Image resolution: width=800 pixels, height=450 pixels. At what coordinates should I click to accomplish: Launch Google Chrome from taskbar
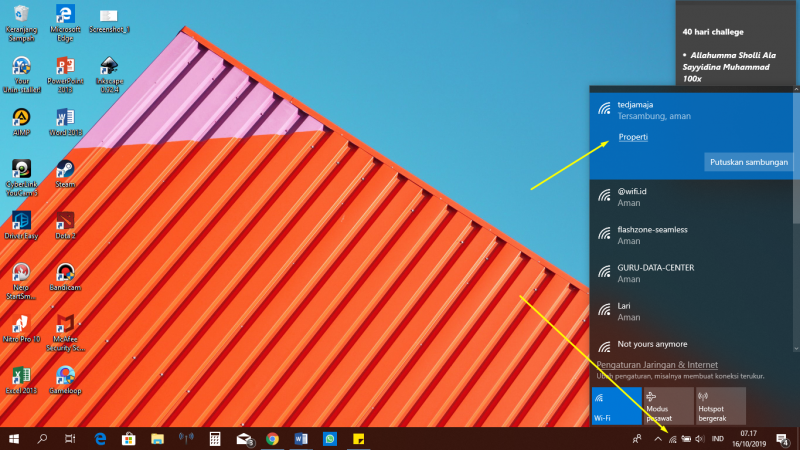click(x=272, y=439)
